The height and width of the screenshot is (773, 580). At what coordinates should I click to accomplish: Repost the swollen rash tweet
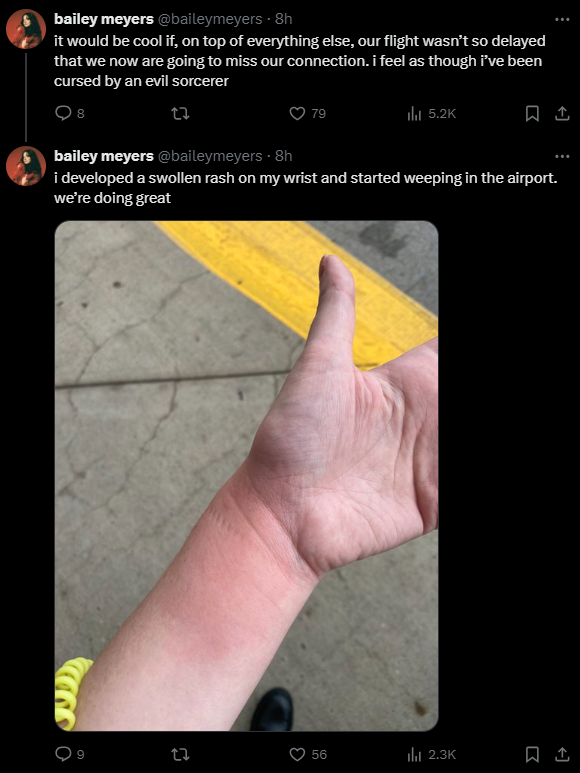tap(180, 754)
